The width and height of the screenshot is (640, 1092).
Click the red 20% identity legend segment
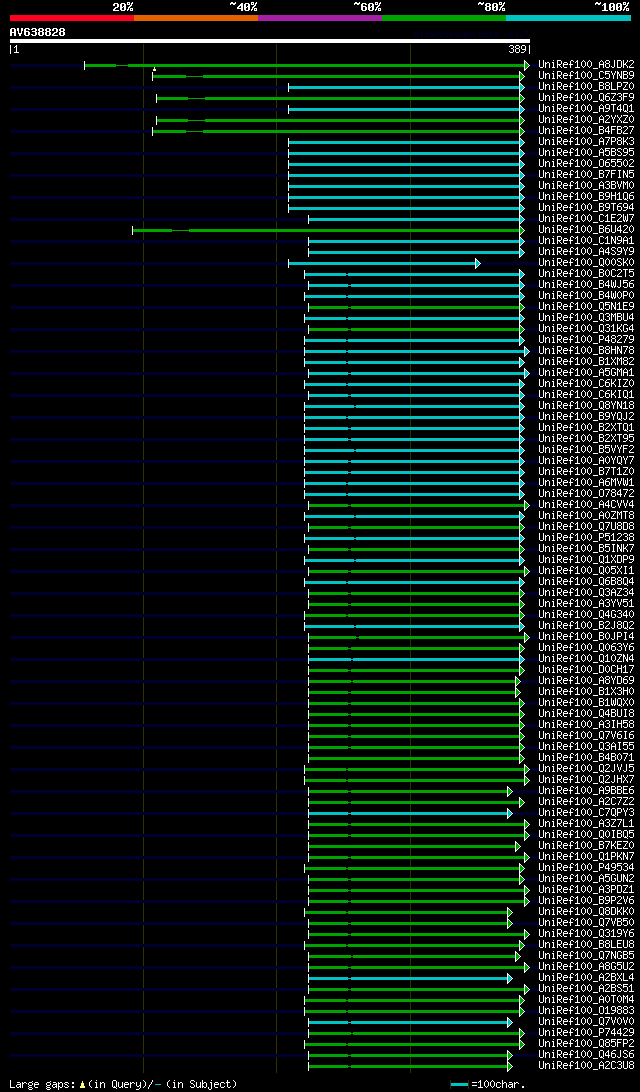[72, 17]
